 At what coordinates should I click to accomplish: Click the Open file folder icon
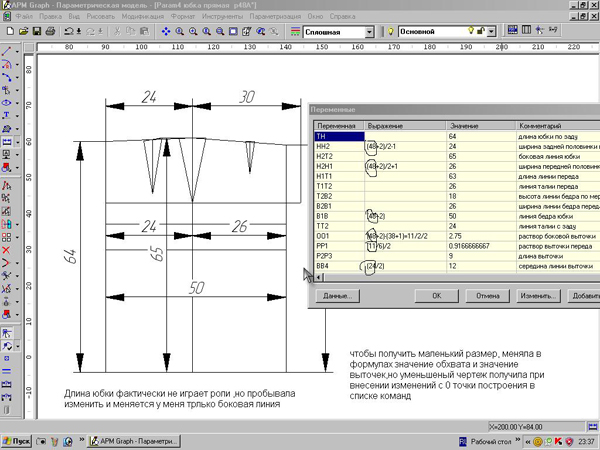click(x=22, y=32)
